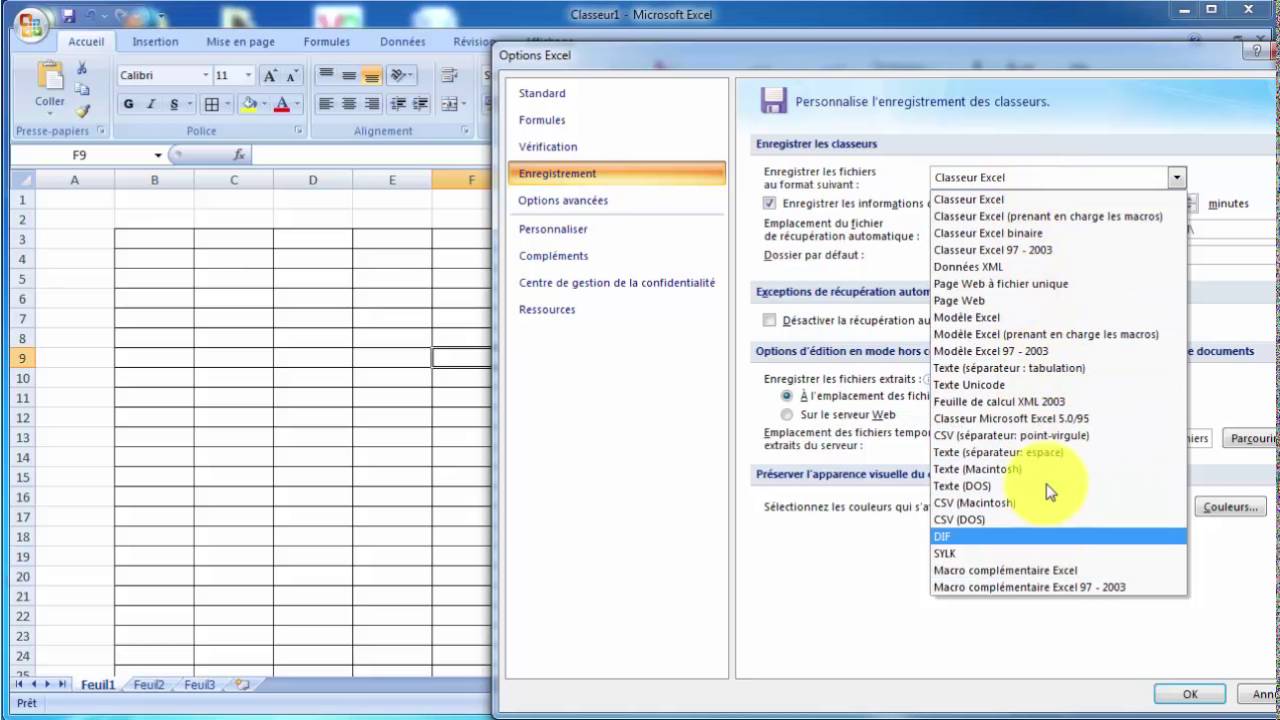Open the Calibri font name dropdown
Image resolution: width=1280 pixels, height=720 pixels.
[x=205, y=76]
